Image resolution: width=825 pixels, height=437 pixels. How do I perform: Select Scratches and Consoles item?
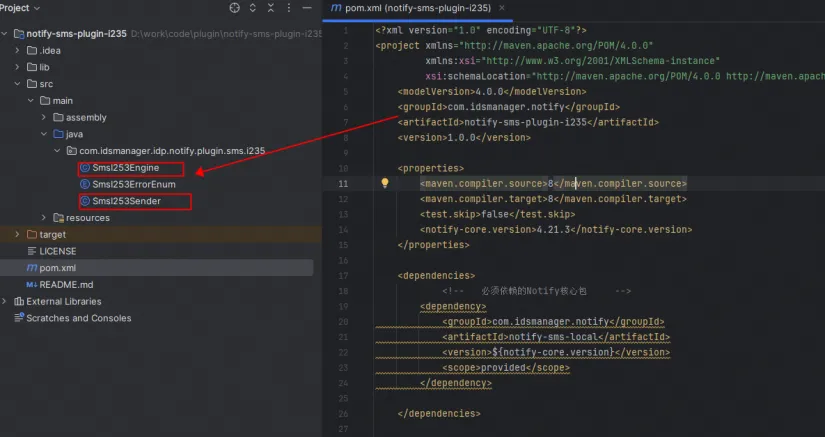(x=78, y=318)
